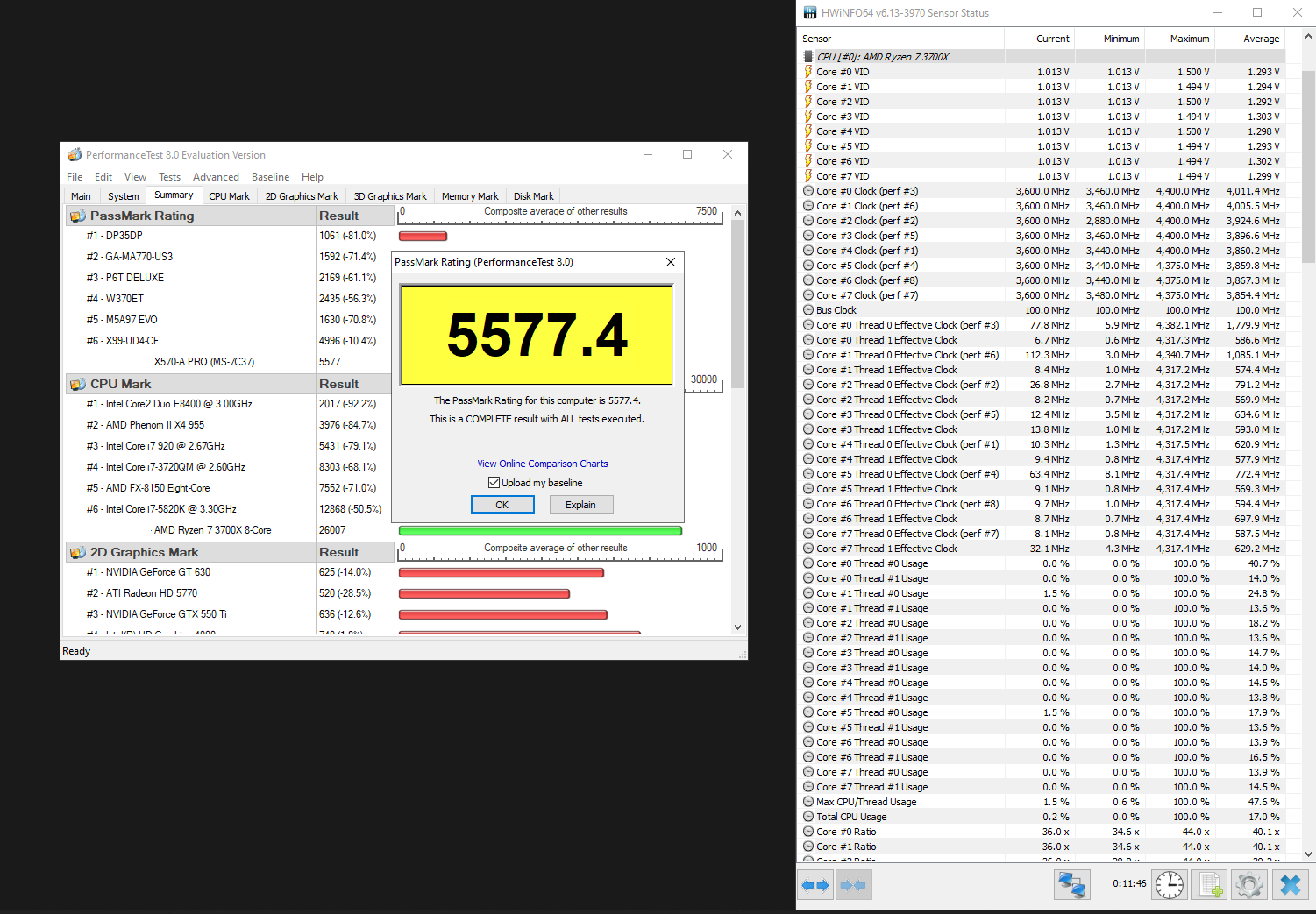
Task: Click the green AMD Ryzen 7 3700X result bar
Action: (540, 530)
